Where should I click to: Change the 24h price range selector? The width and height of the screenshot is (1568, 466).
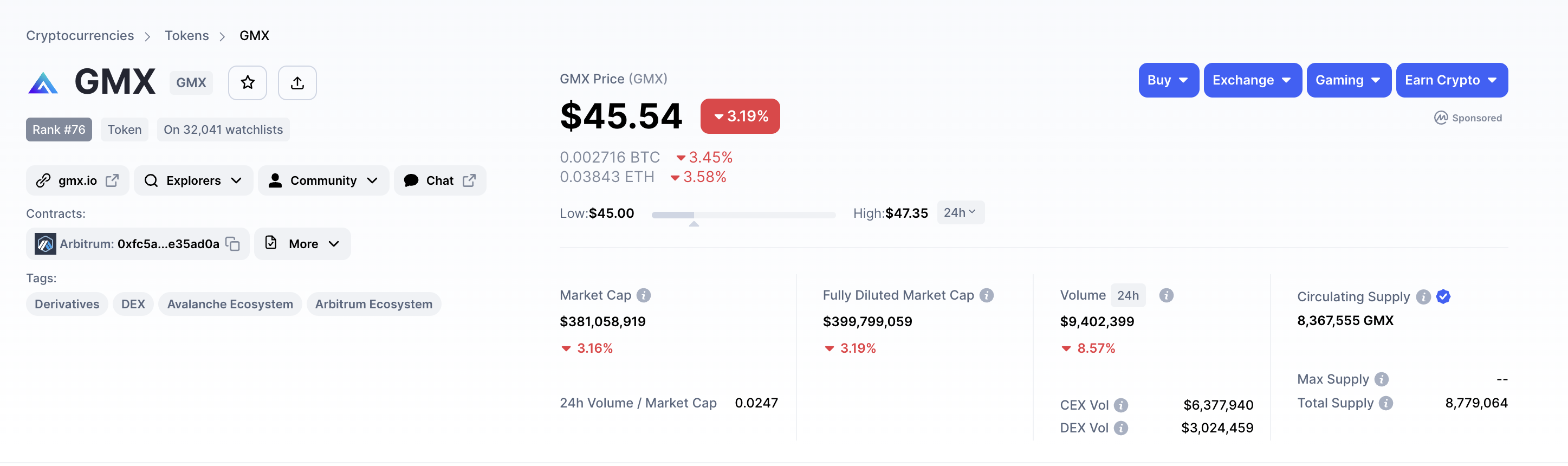pyautogui.click(x=960, y=212)
